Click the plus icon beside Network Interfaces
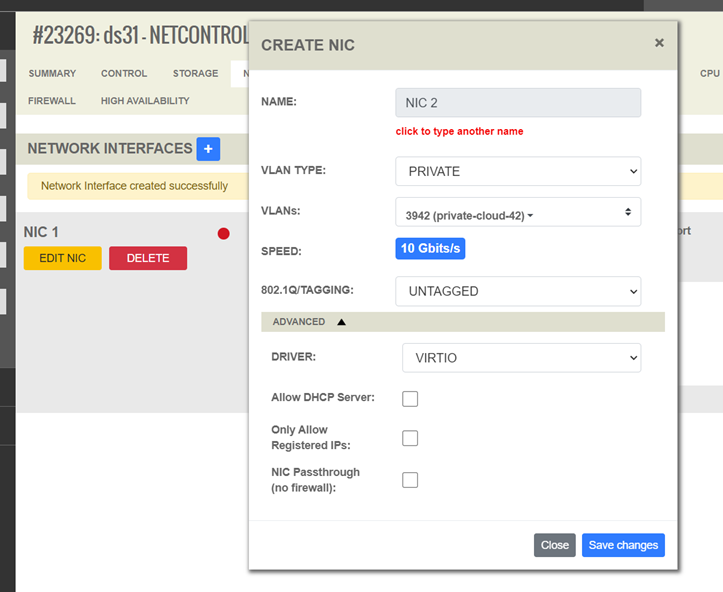This screenshot has height=592, width=723. tap(208, 149)
